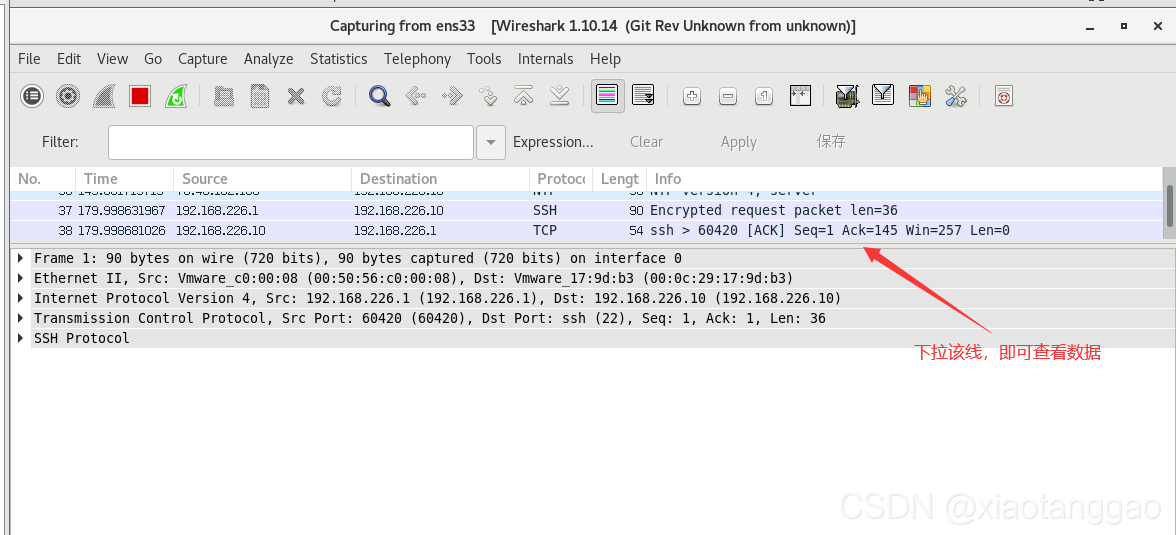1176x535 pixels.
Task: Save this capture file icon
Action: tap(260, 96)
